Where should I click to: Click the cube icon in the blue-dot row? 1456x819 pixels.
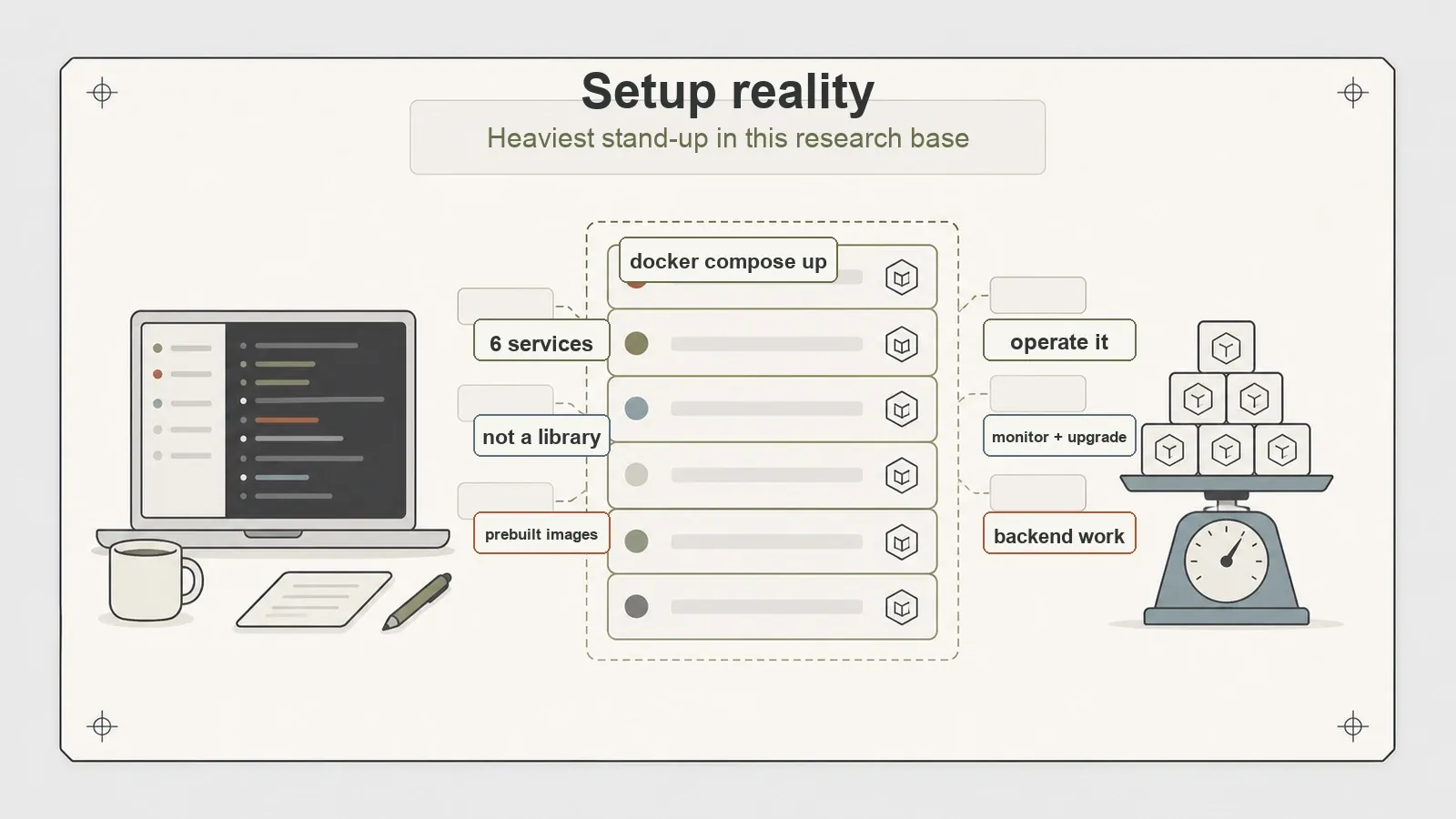[902, 409]
